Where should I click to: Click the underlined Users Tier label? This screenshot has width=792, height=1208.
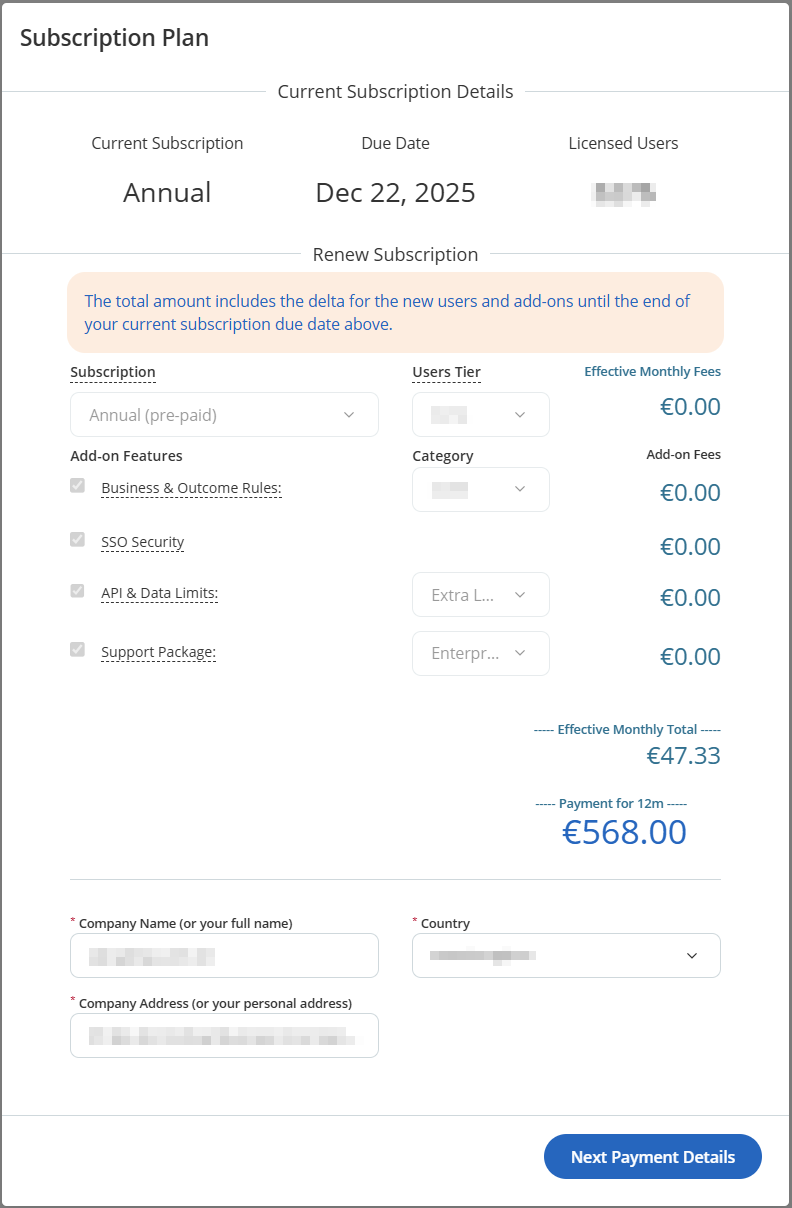point(446,372)
